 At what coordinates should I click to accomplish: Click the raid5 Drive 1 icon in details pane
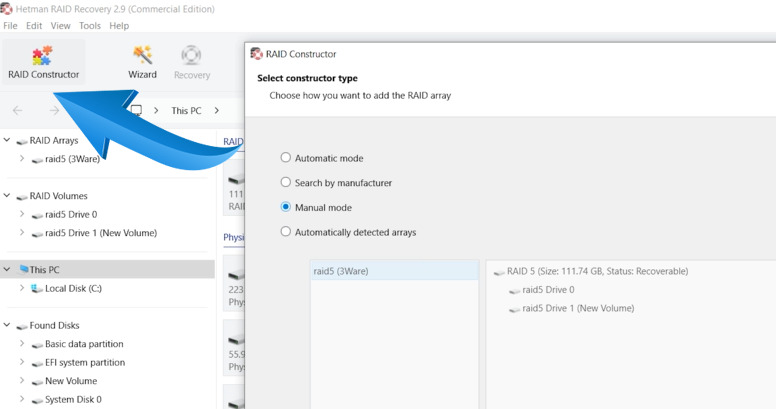pos(515,309)
